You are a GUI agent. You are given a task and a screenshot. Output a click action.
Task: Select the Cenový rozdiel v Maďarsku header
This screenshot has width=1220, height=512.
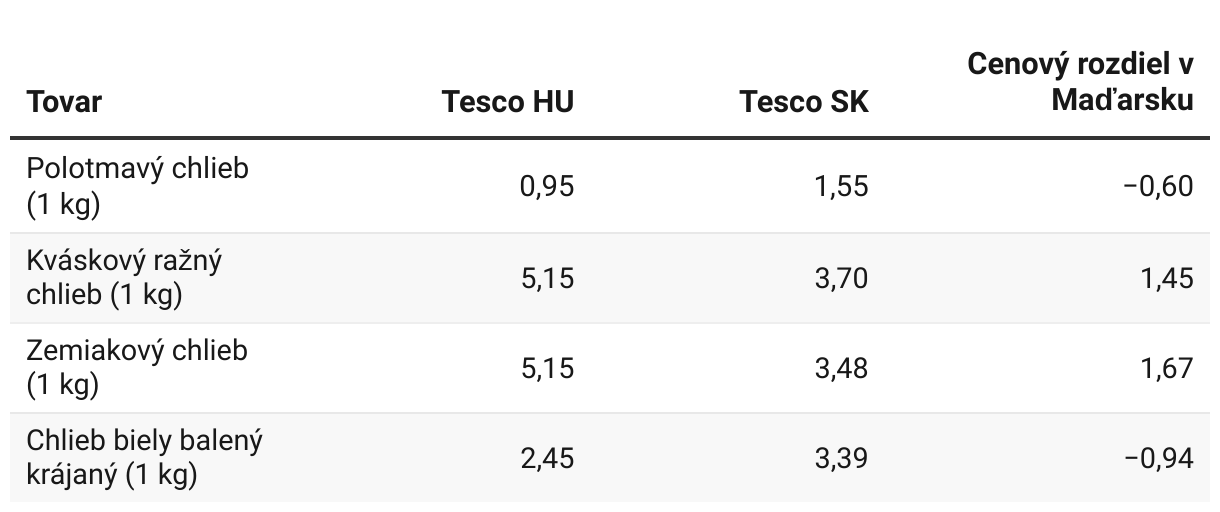click(x=1080, y=83)
